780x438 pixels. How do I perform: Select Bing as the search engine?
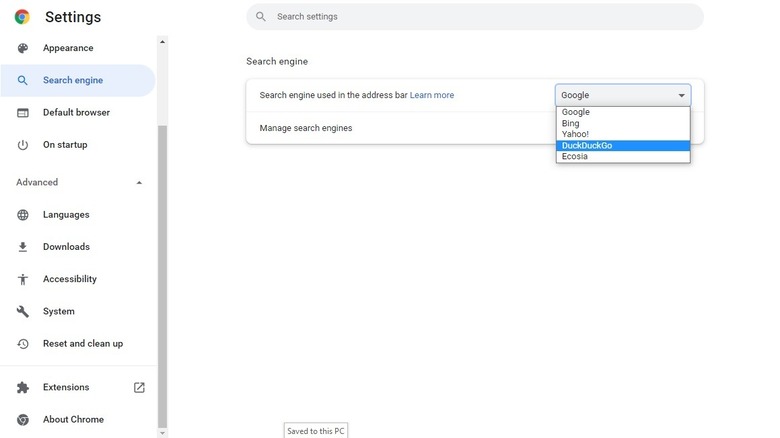point(622,124)
